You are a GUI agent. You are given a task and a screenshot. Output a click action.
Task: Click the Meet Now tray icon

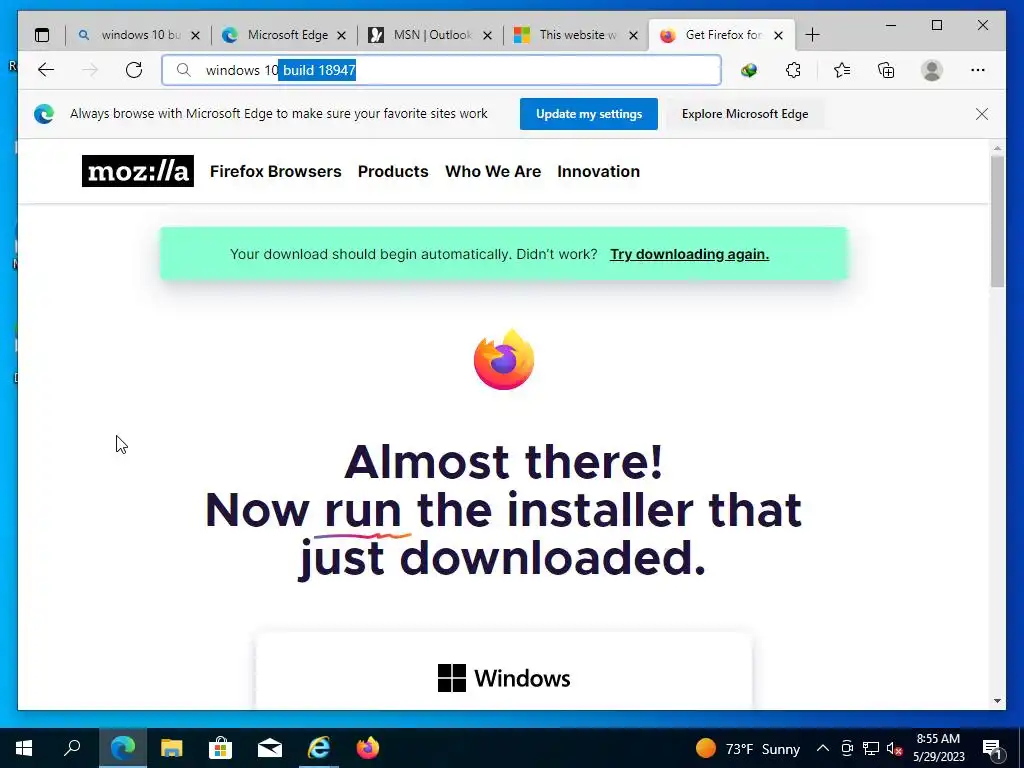coord(847,748)
